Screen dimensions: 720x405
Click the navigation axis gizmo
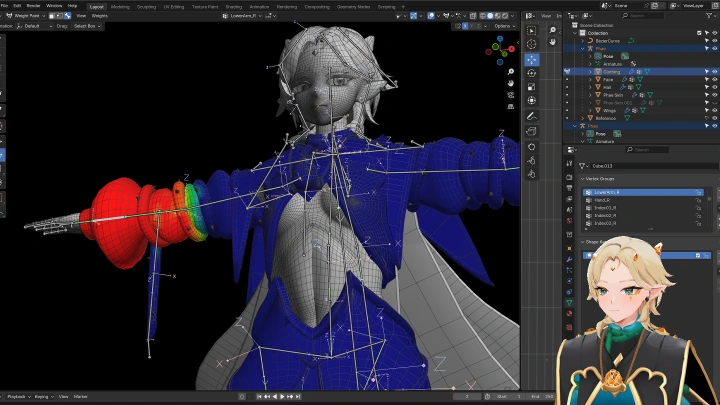[x=500, y=50]
